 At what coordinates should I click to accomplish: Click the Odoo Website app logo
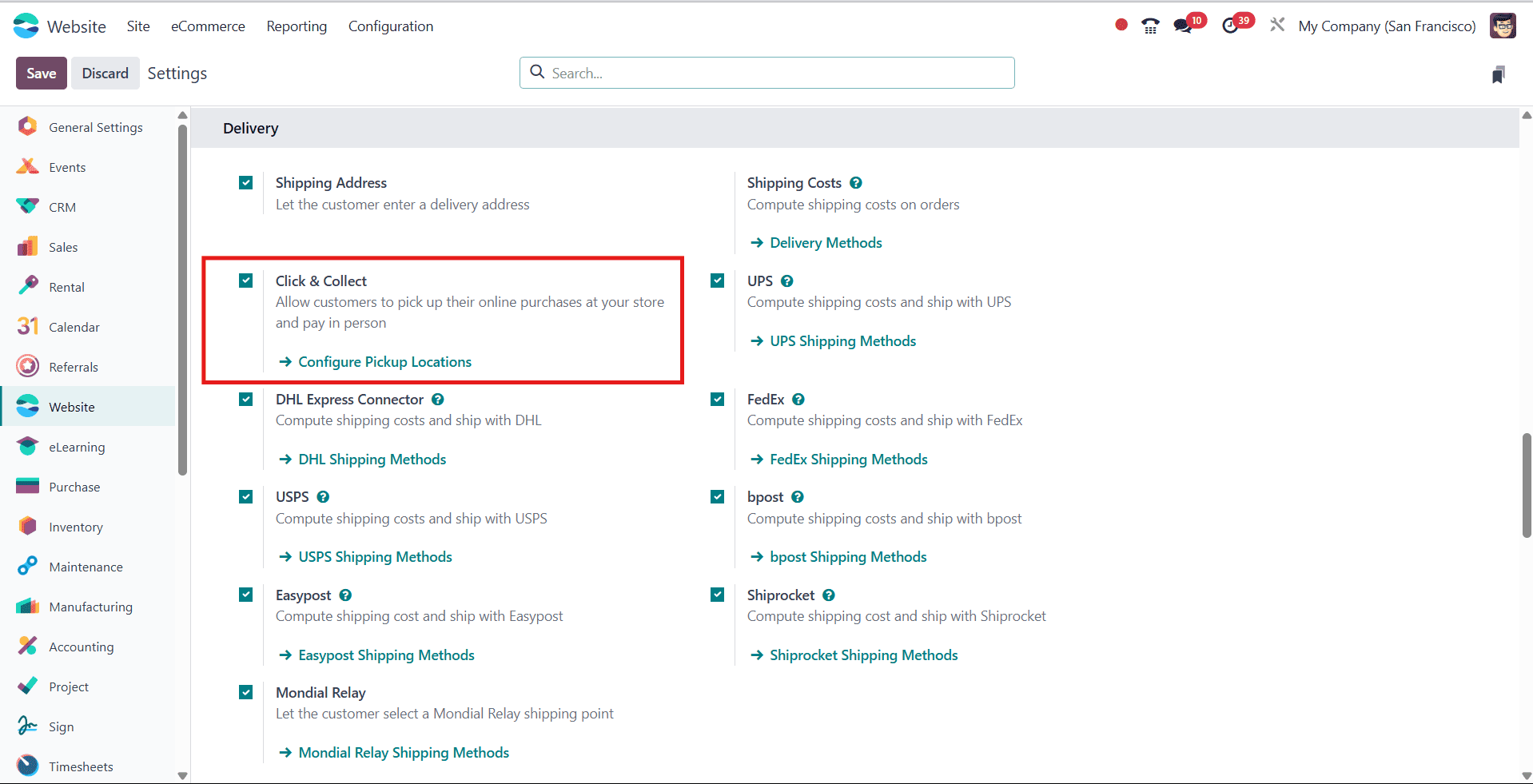click(26, 26)
